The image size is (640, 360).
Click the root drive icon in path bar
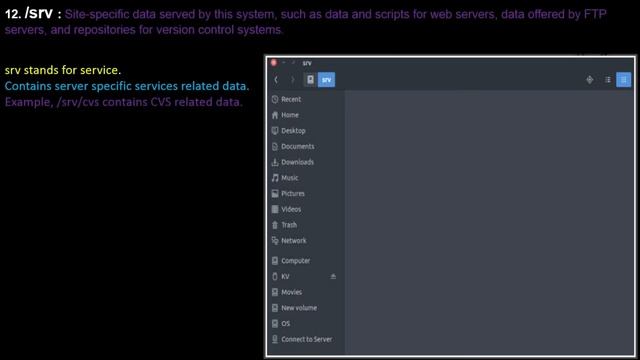click(x=310, y=80)
